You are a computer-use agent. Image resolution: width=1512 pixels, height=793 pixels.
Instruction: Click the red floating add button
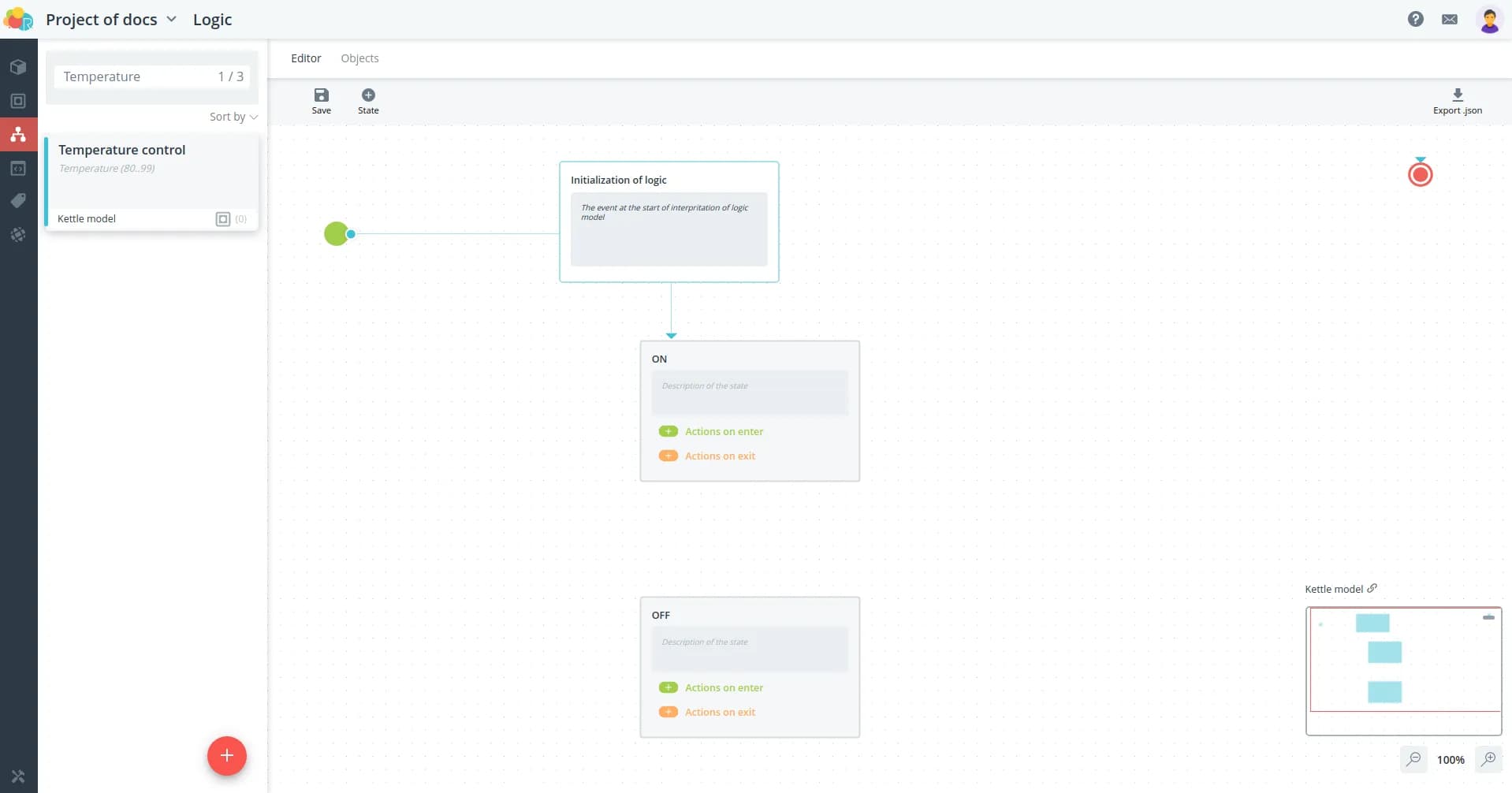coord(226,756)
